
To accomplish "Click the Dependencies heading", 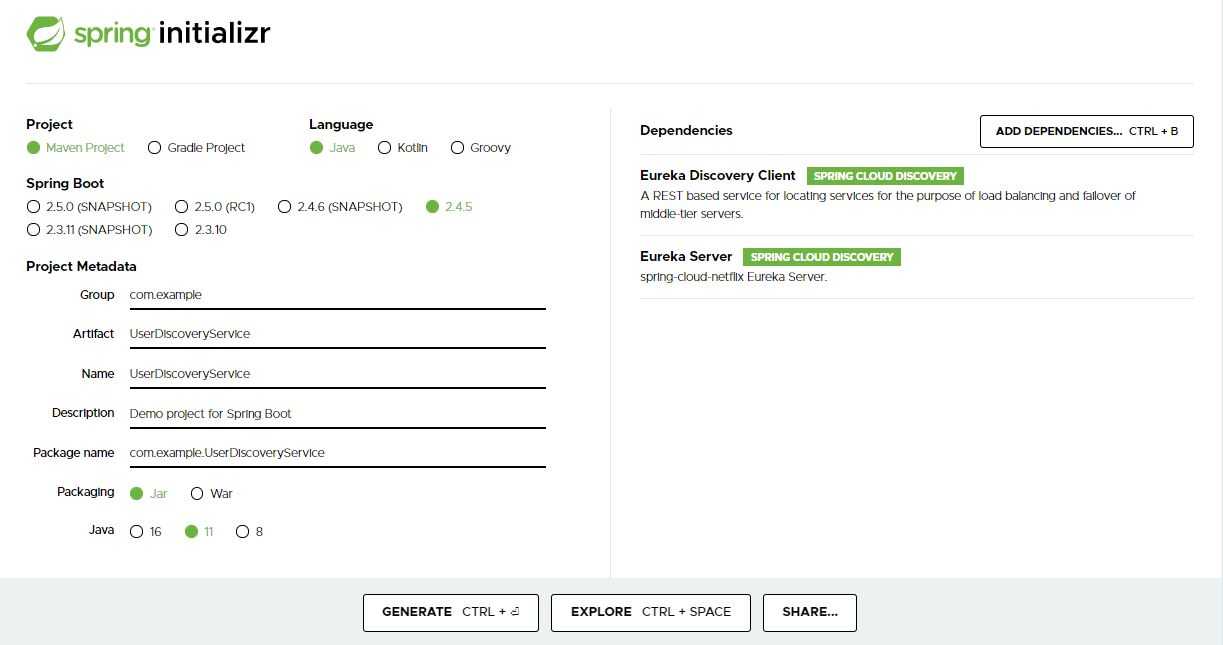I will coord(686,130).
